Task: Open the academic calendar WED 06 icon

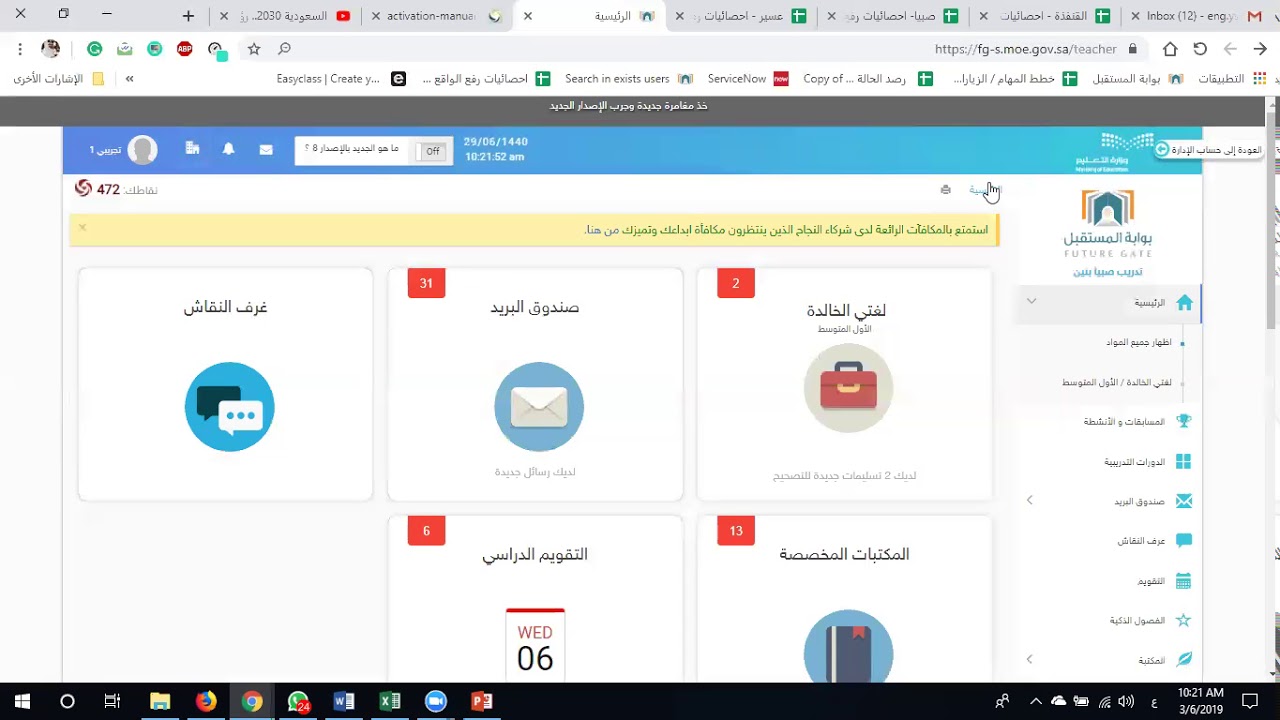Action: click(x=535, y=645)
